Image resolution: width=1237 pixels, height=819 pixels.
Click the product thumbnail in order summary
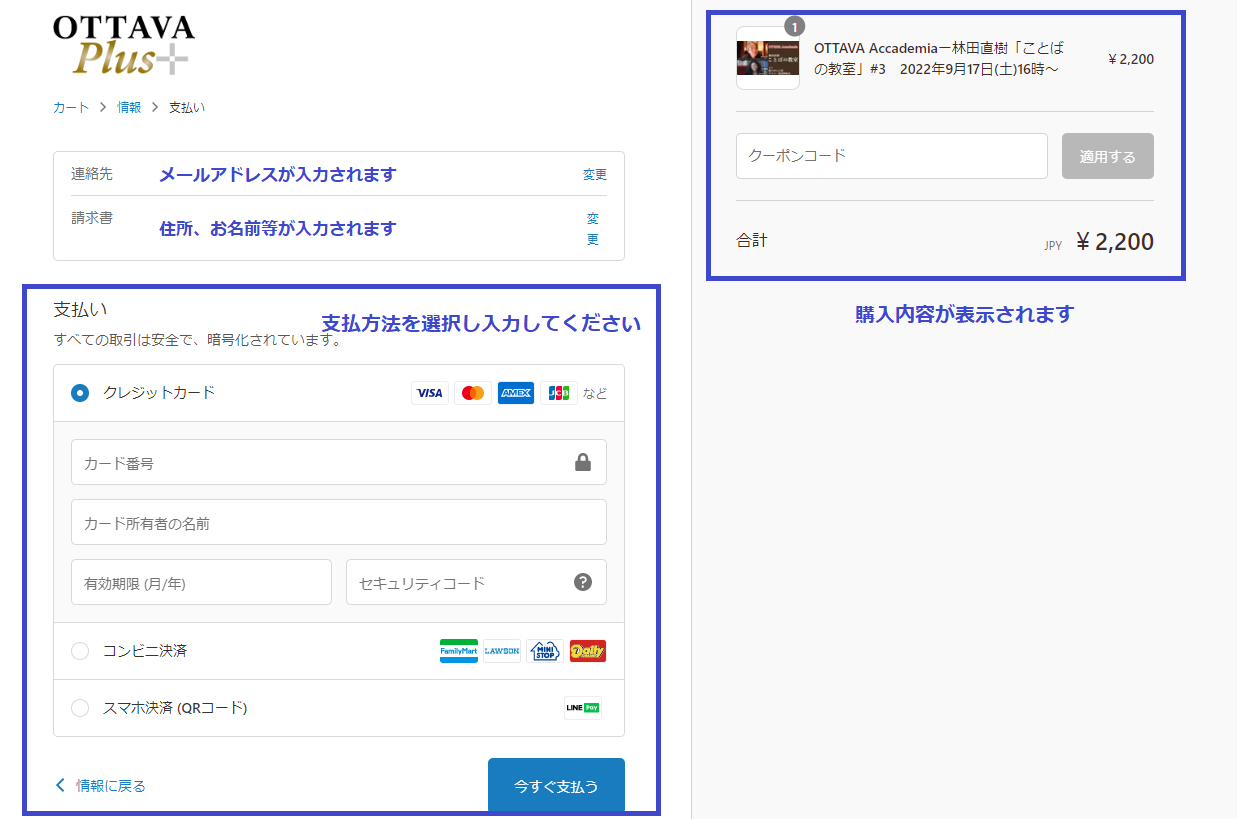coord(768,59)
